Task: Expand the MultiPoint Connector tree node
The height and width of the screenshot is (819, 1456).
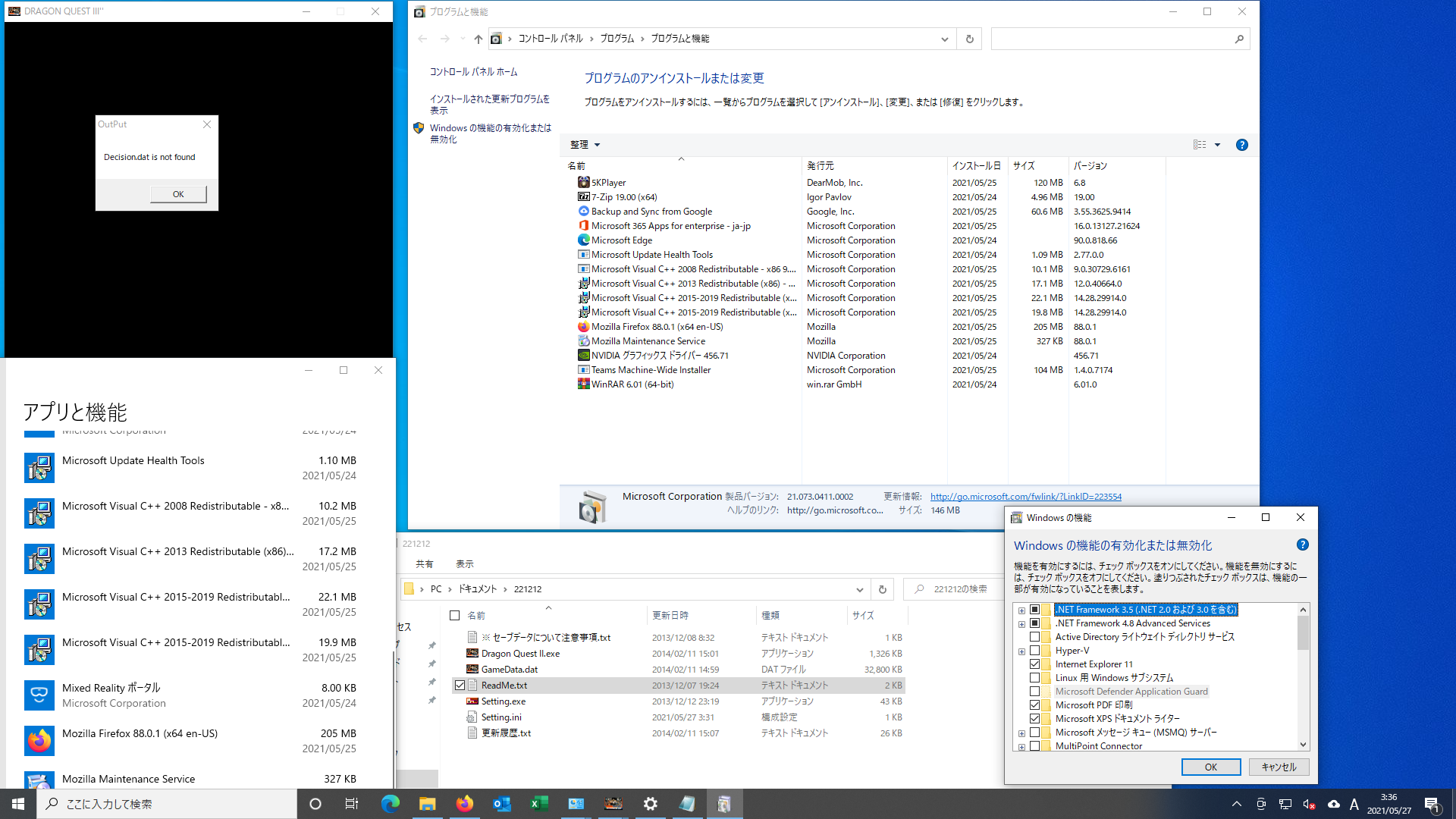Action: pos(1021,747)
